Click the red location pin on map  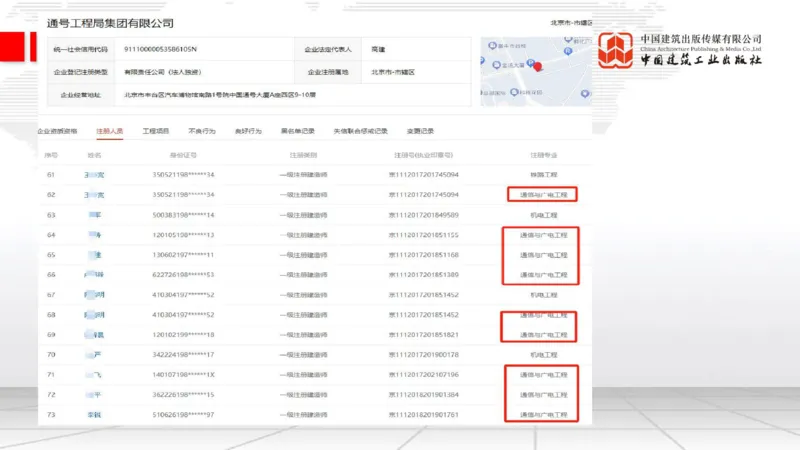click(537, 66)
